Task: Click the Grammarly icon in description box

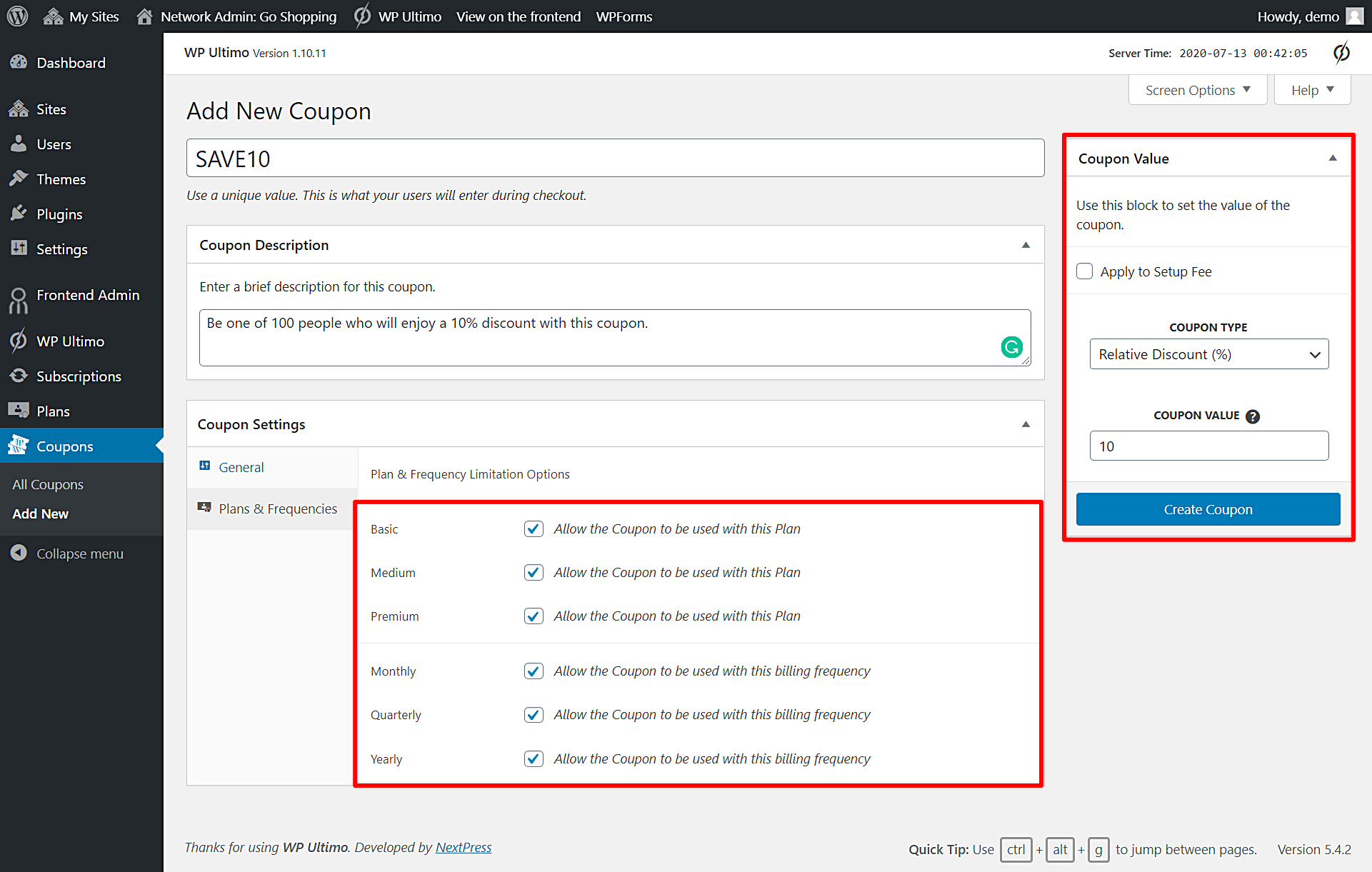Action: pyautogui.click(x=1011, y=347)
